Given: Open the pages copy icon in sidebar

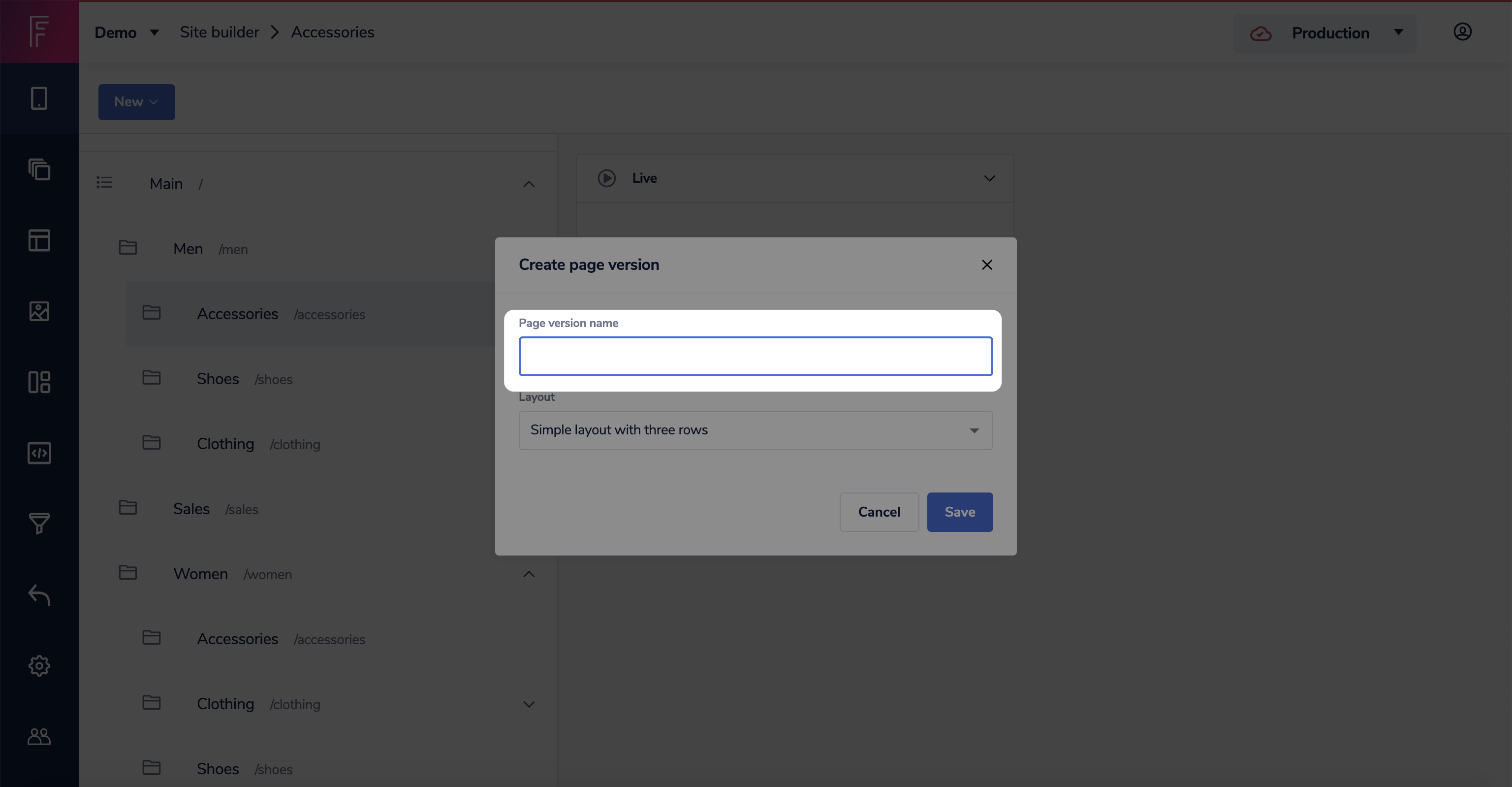Looking at the screenshot, I should [39, 169].
